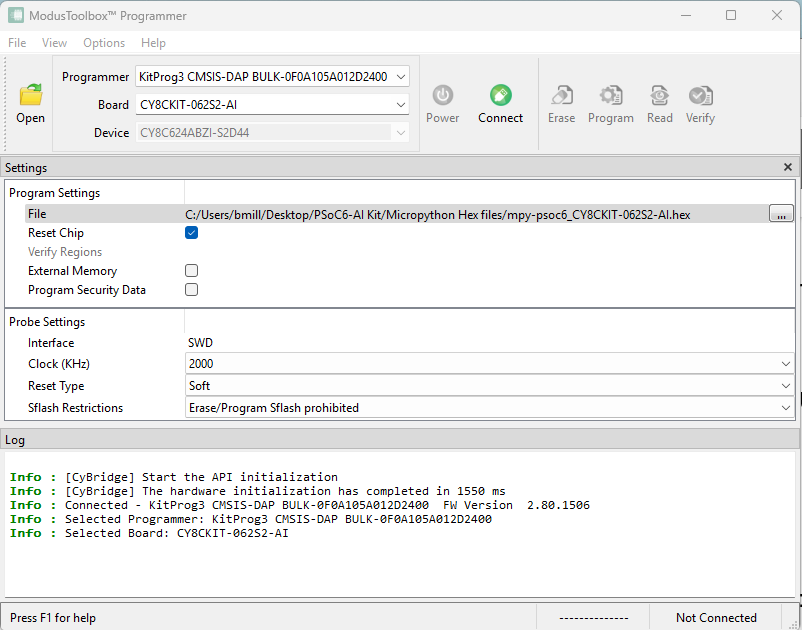Open the Help menu
Image resolution: width=802 pixels, height=630 pixels.
153,43
